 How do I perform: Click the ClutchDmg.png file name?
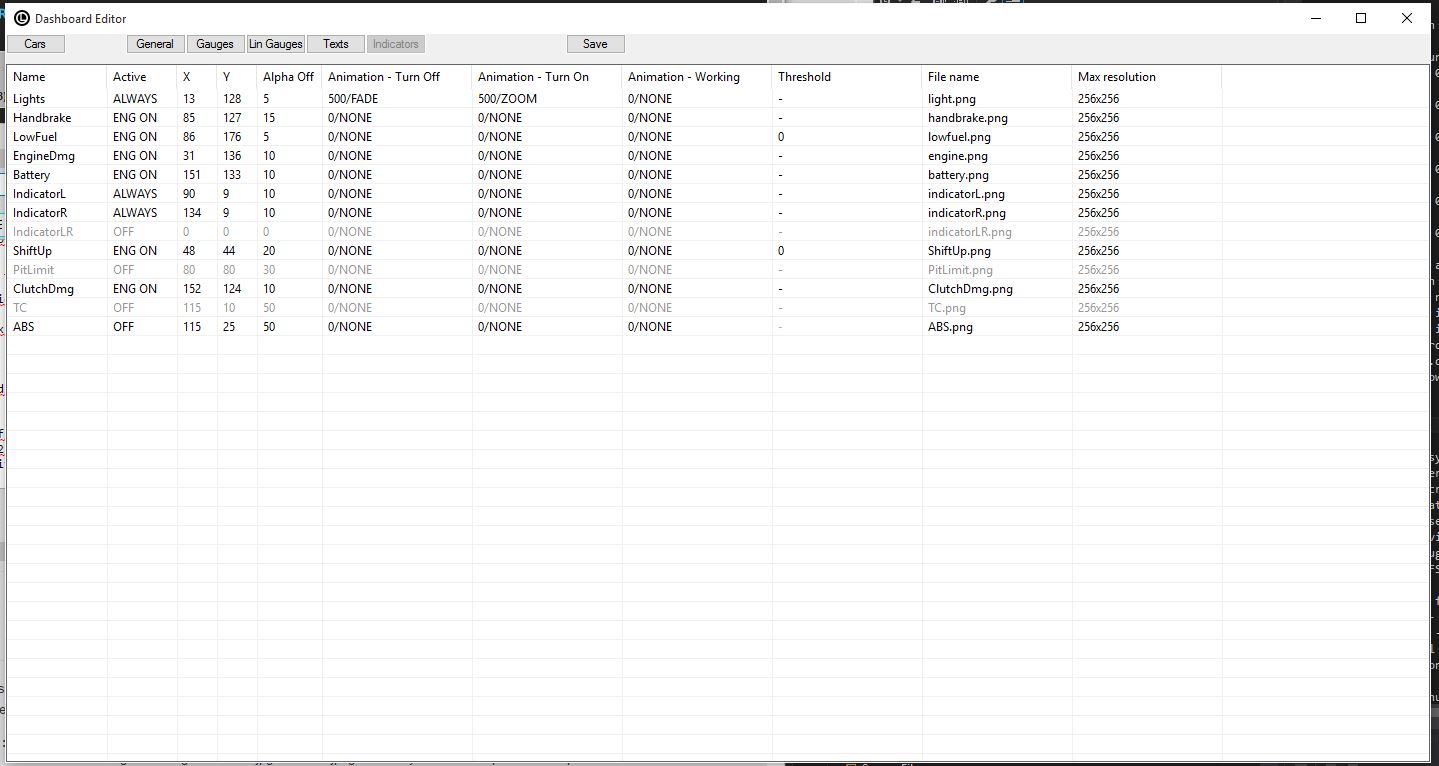(971, 289)
